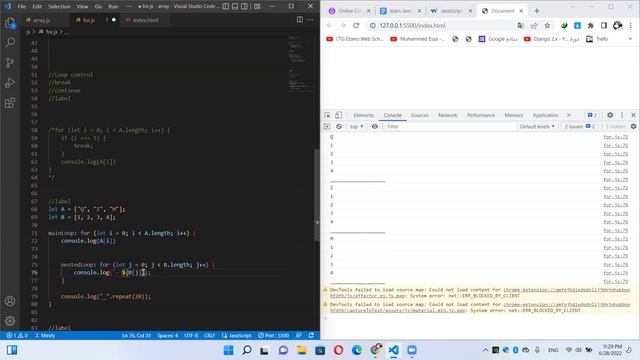
Task: Open DevTools settings gear next to issues
Action: click(x=610, y=115)
